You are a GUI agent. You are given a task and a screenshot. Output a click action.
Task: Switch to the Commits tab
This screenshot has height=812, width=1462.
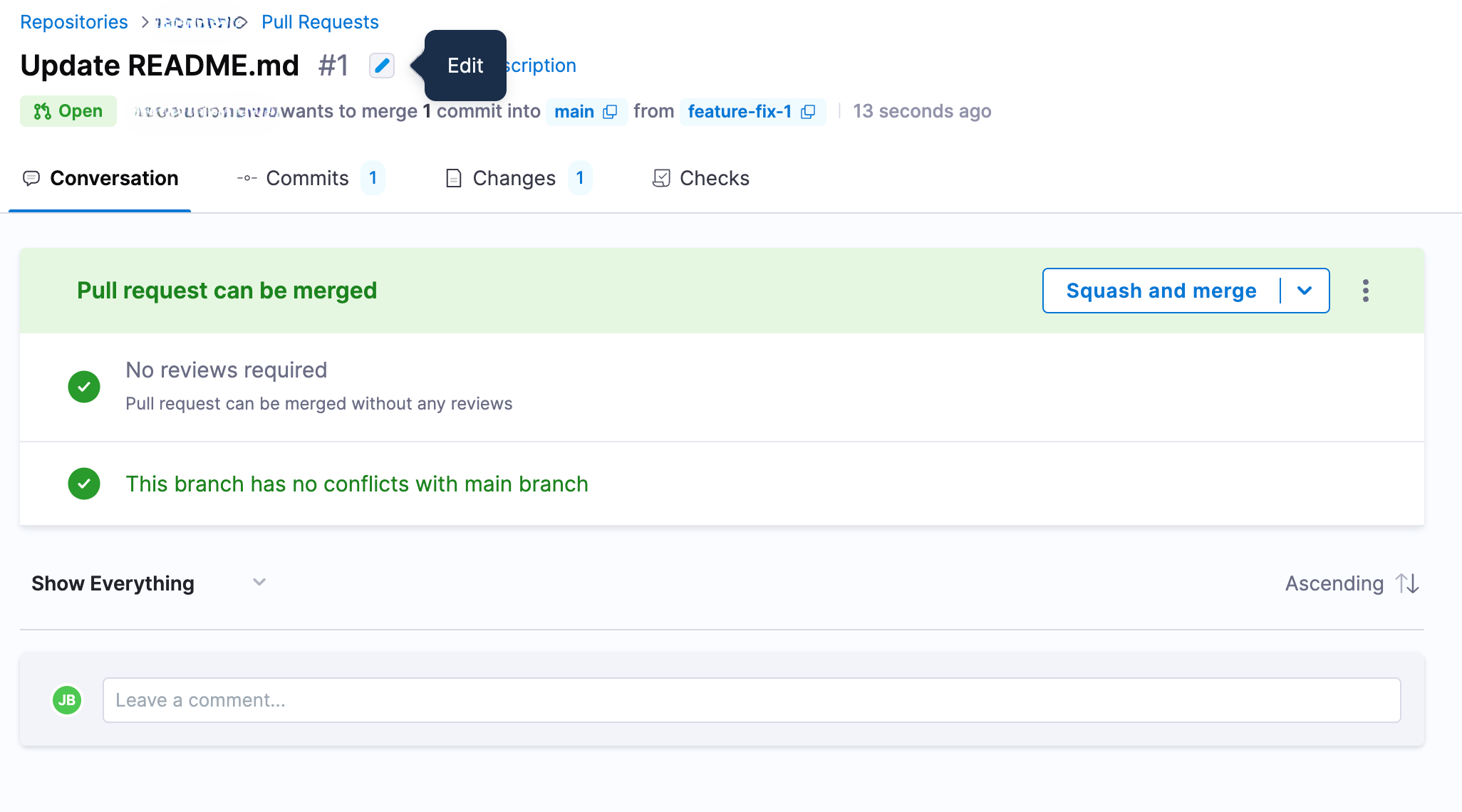point(307,178)
